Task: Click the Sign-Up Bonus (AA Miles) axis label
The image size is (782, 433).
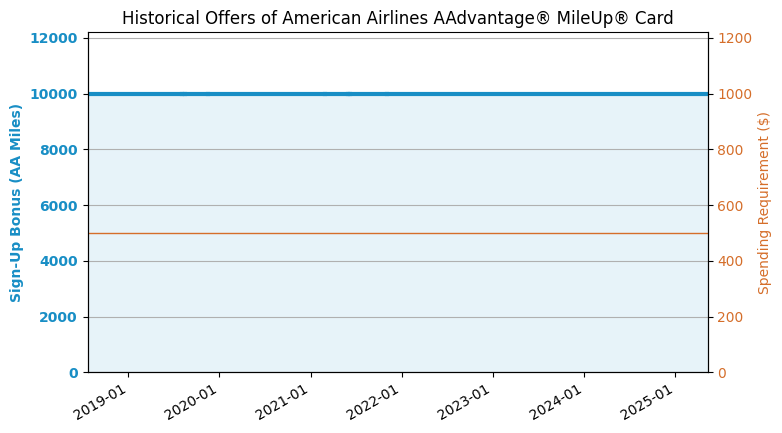Action: click(17, 203)
